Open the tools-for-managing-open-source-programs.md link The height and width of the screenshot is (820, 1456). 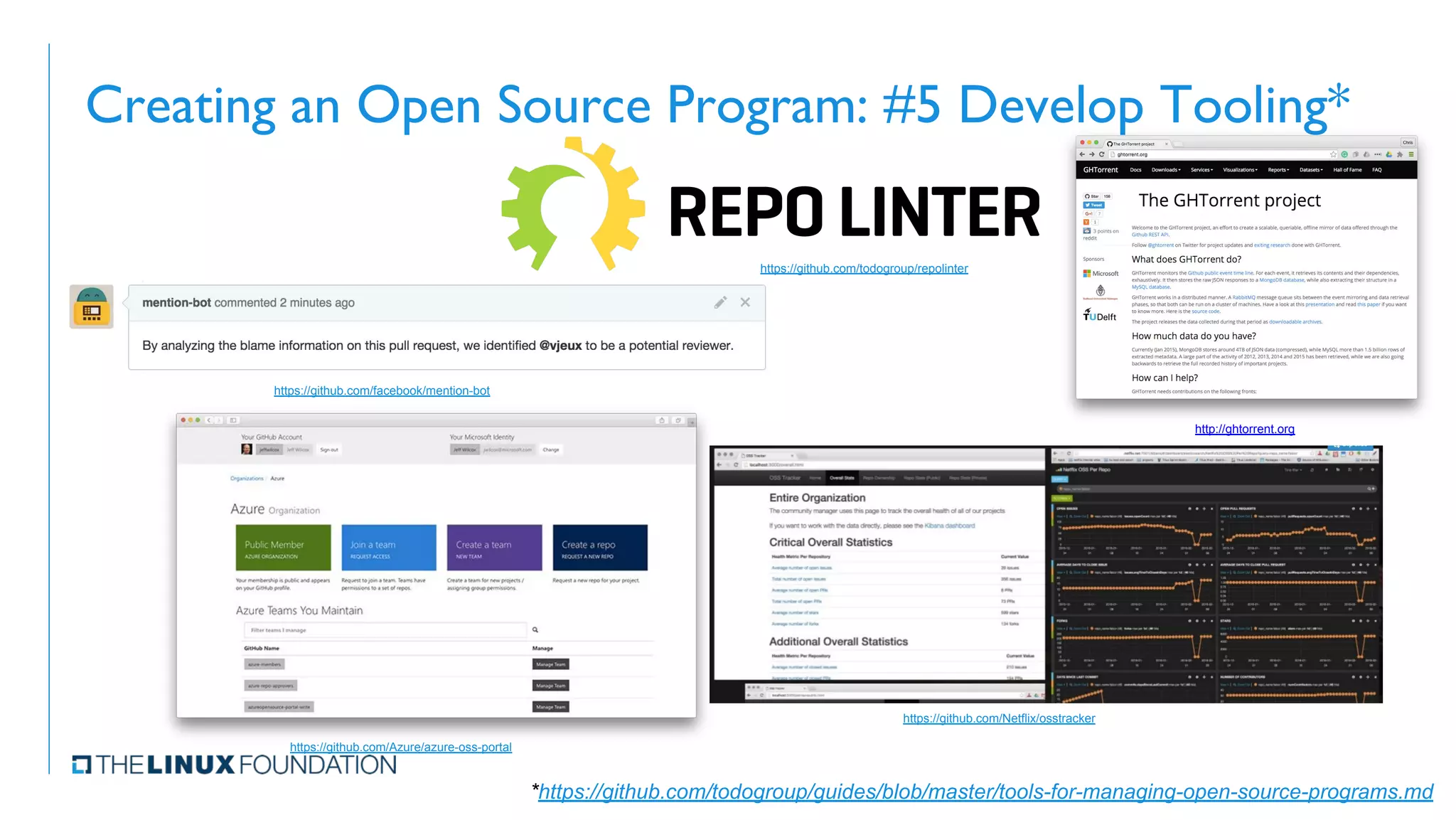pyautogui.click(x=985, y=792)
